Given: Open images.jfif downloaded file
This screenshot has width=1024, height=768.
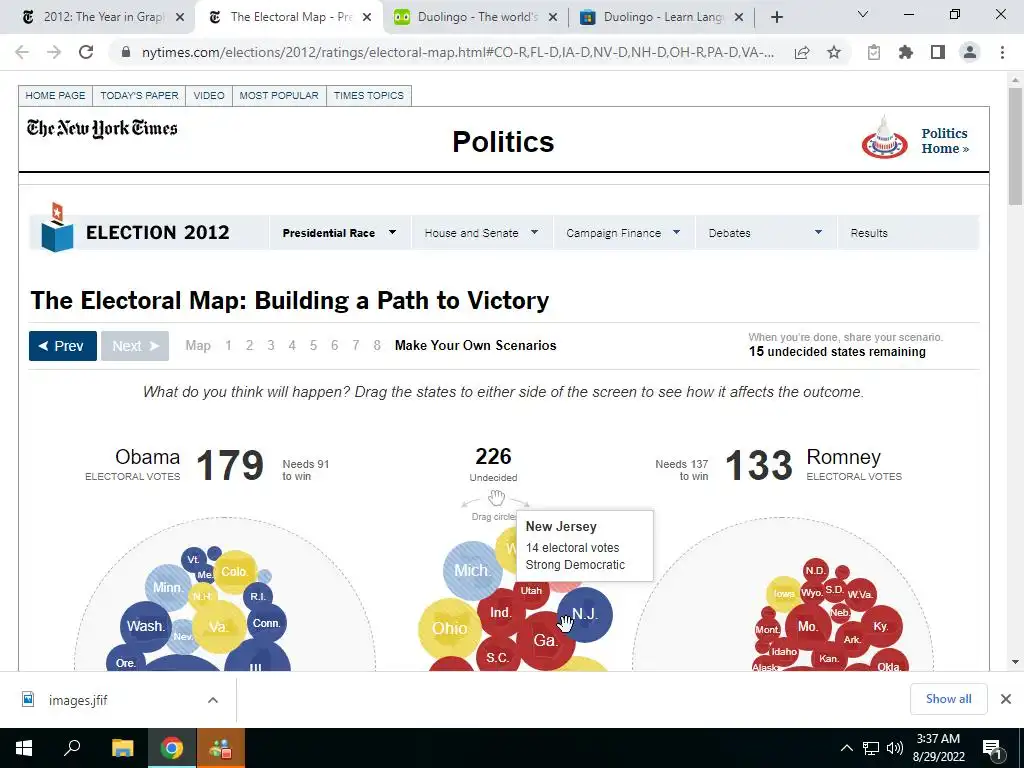Looking at the screenshot, I should [x=78, y=700].
